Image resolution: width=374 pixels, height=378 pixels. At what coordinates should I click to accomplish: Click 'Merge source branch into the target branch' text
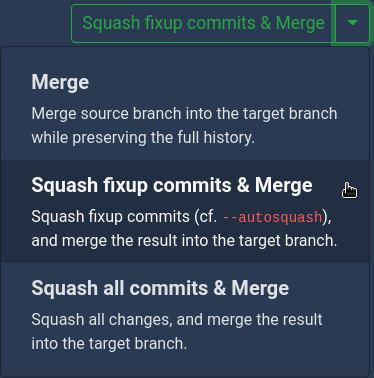184,114
